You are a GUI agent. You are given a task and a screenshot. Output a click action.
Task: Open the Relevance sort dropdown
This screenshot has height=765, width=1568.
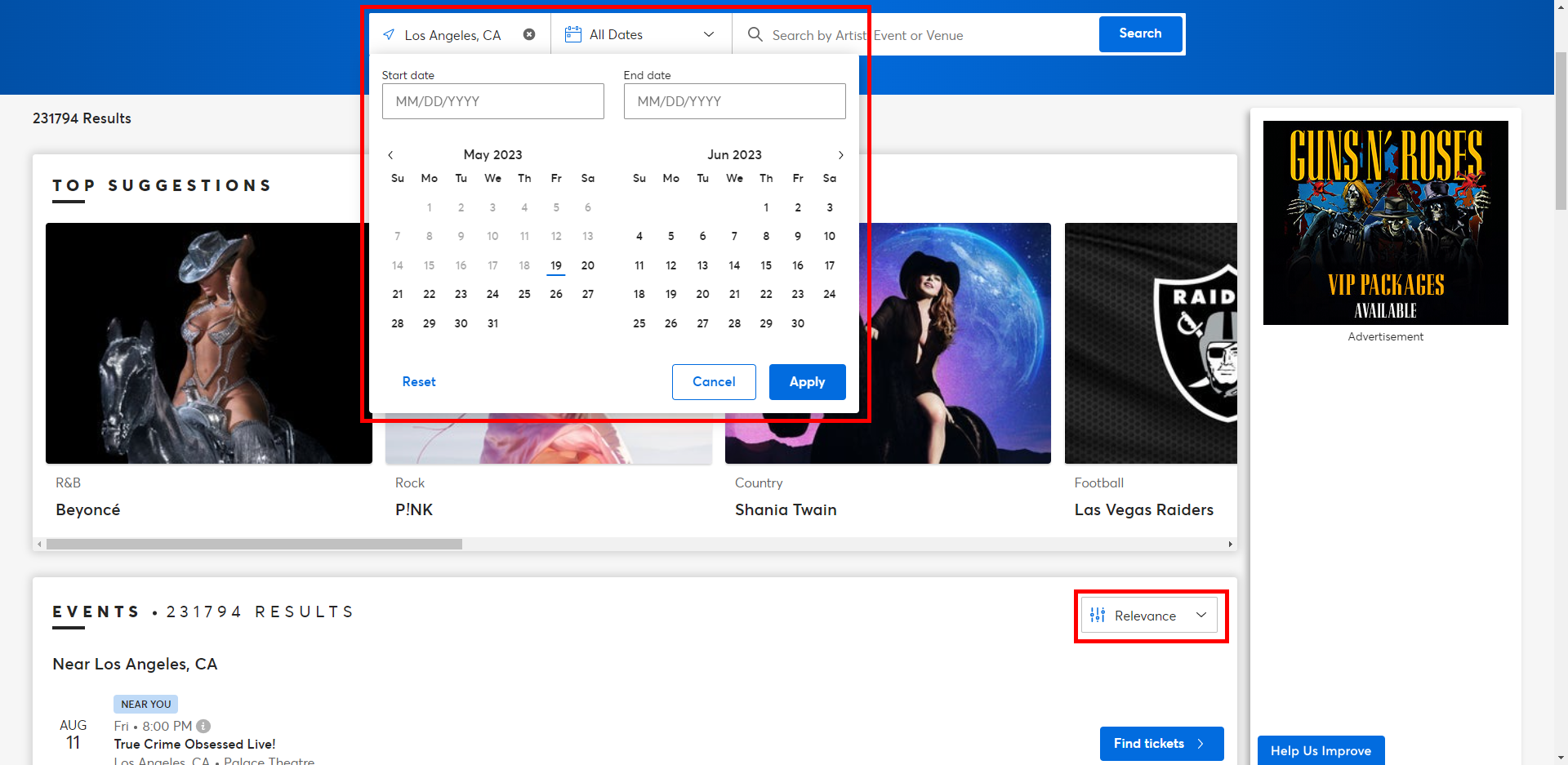[x=1149, y=616]
